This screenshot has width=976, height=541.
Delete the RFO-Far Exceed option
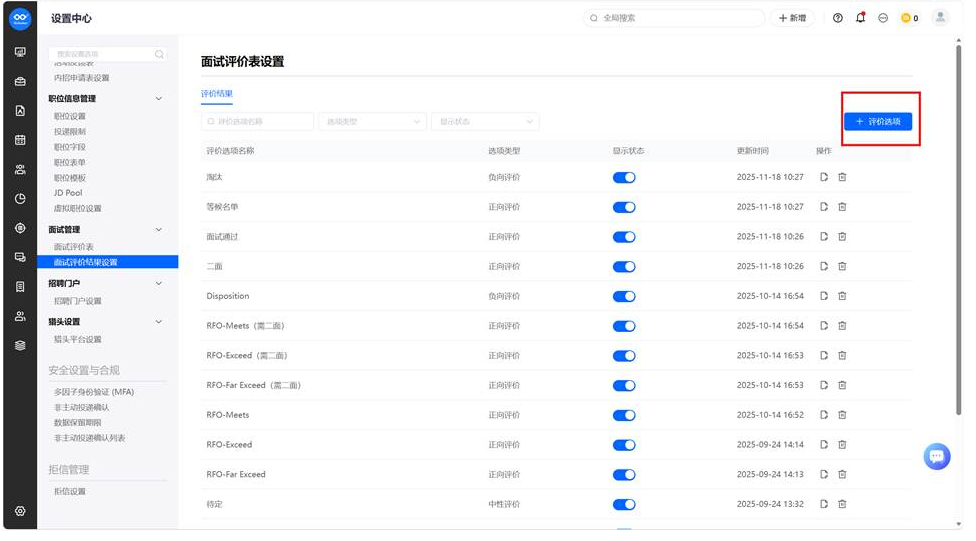pyautogui.click(x=842, y=474)
